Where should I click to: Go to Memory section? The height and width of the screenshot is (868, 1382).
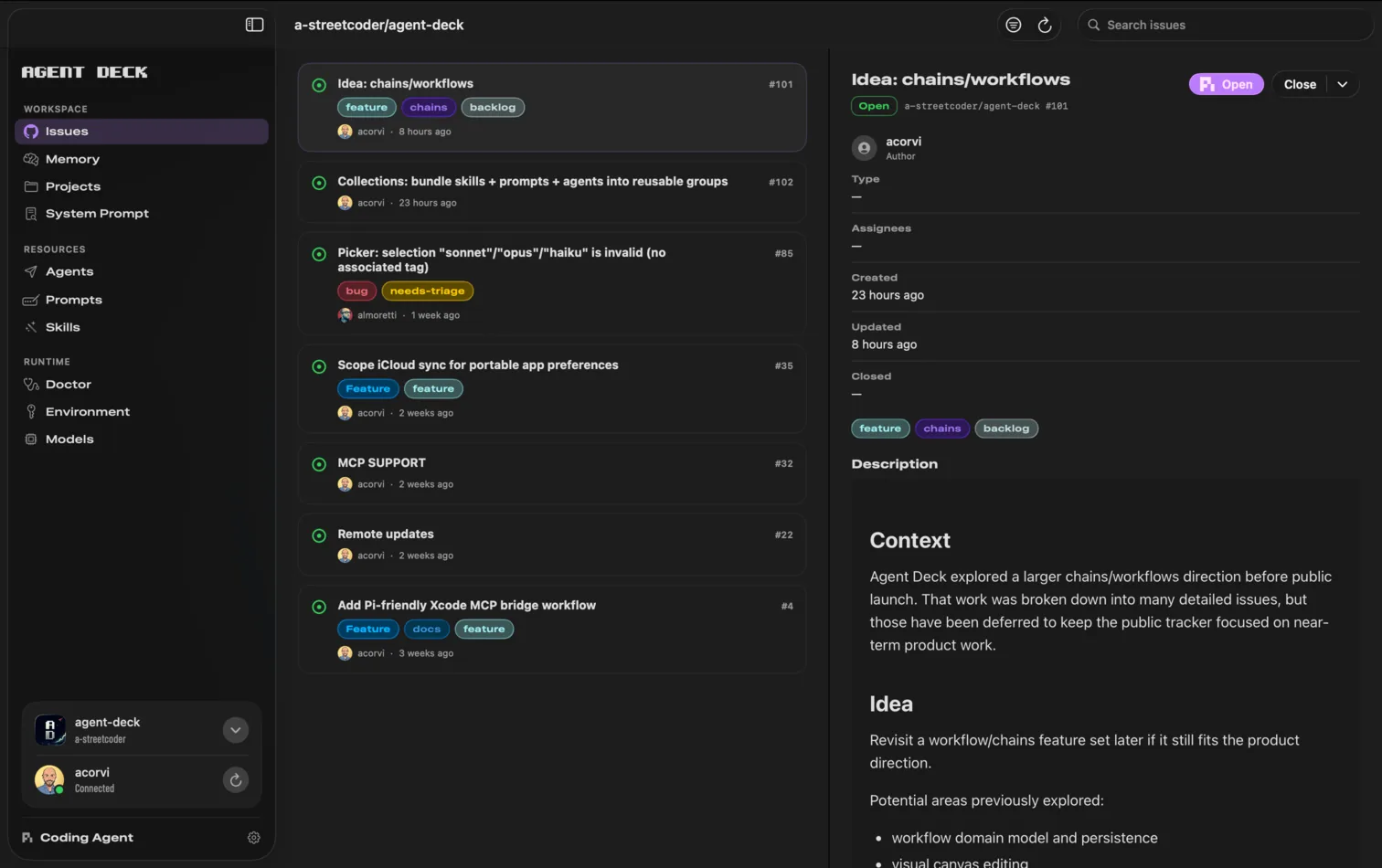pos(72,159)
